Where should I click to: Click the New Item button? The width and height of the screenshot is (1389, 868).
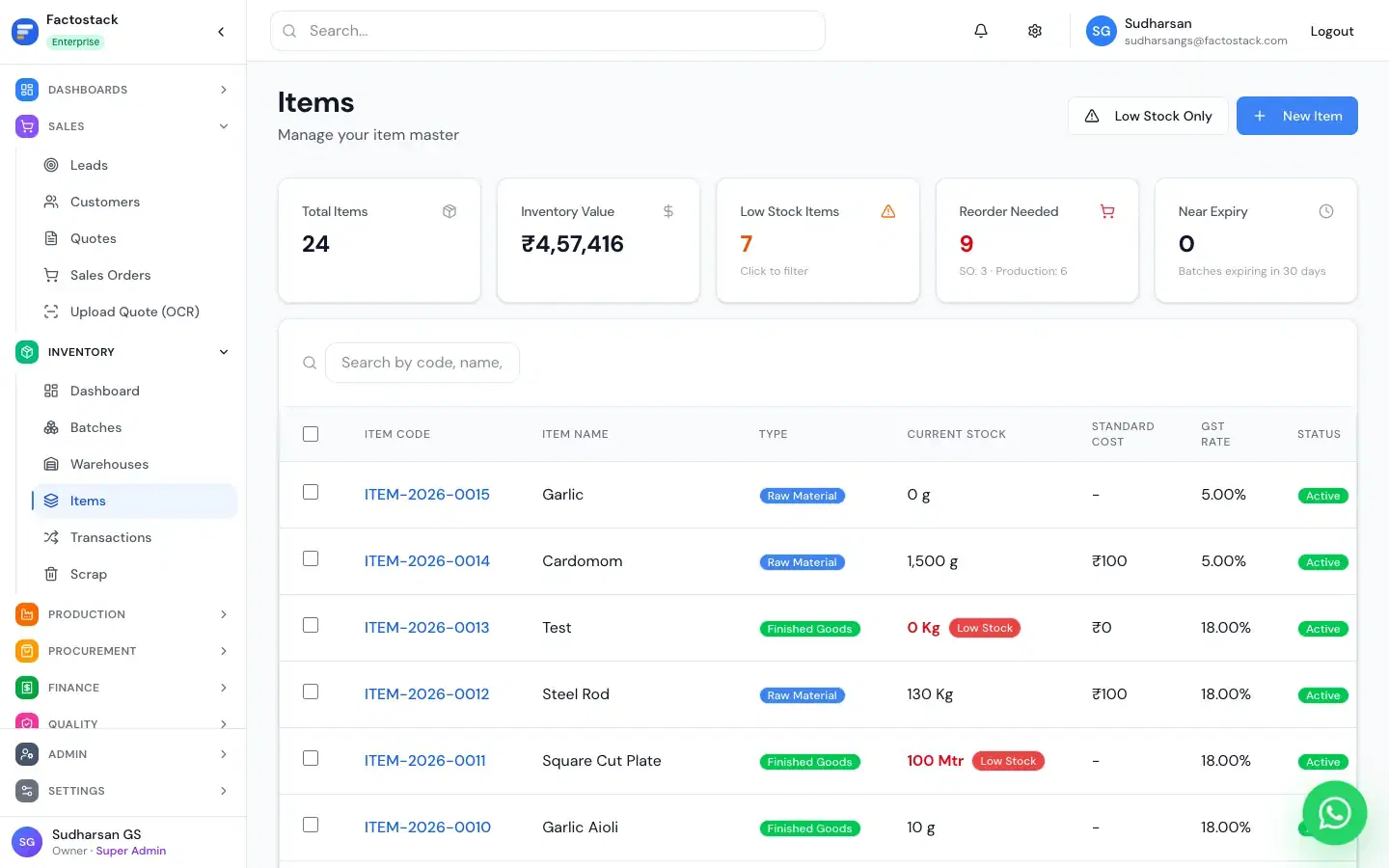click(1296, 116)
